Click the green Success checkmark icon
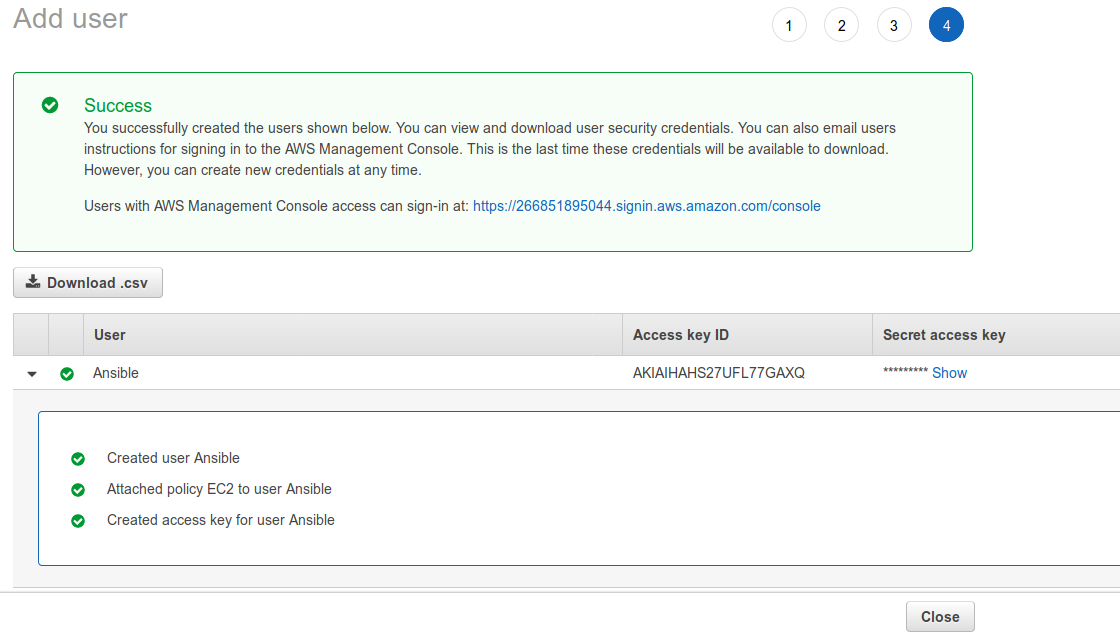Screen dimensions: 1120x637 coord(50,105)
